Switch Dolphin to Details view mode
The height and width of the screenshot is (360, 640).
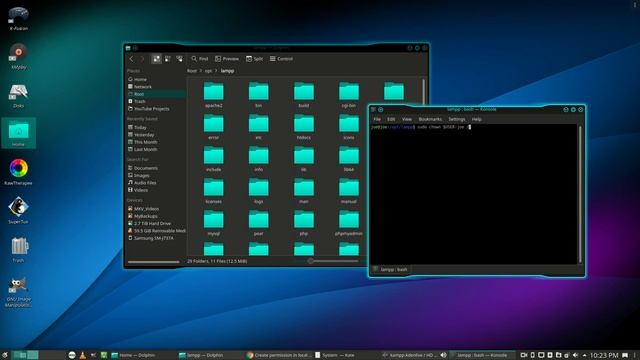(179, 59)
